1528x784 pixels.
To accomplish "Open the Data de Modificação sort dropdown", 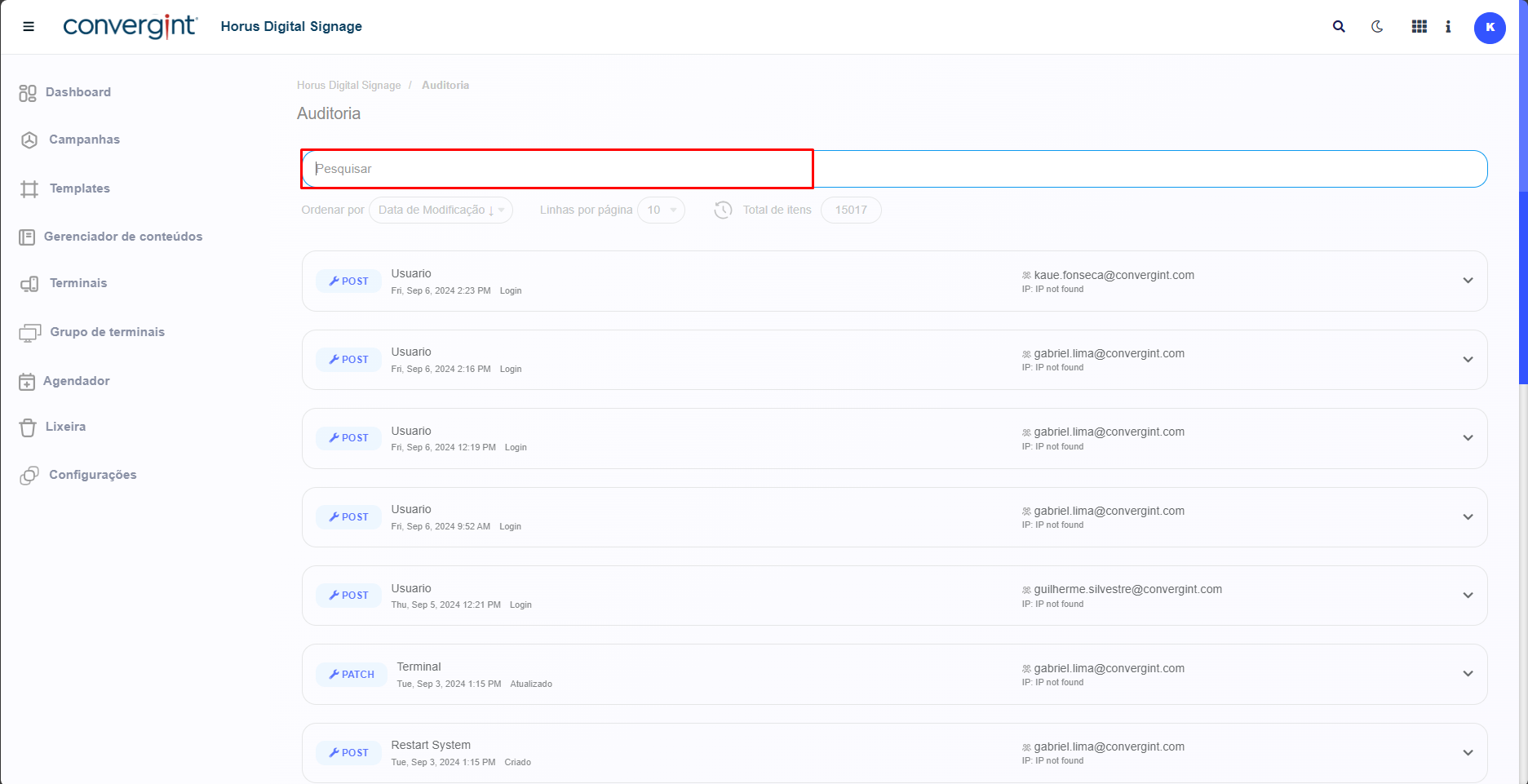I will pyautogui.click(x=441, y=210).
